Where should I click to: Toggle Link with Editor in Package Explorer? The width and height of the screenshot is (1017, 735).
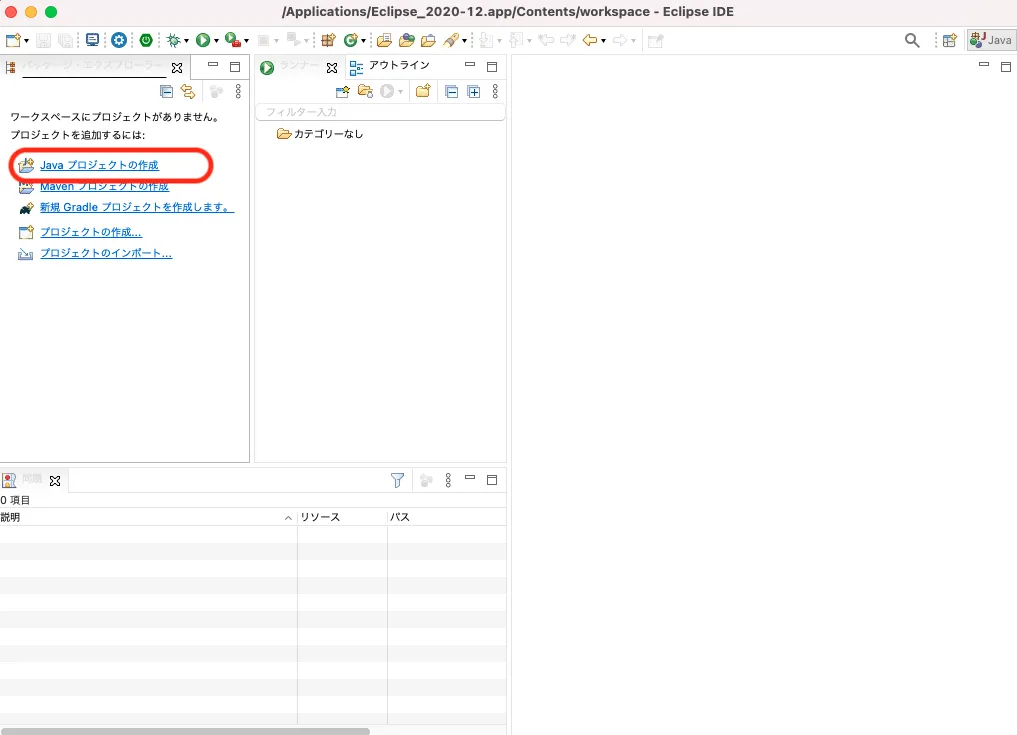click(188, 91)
